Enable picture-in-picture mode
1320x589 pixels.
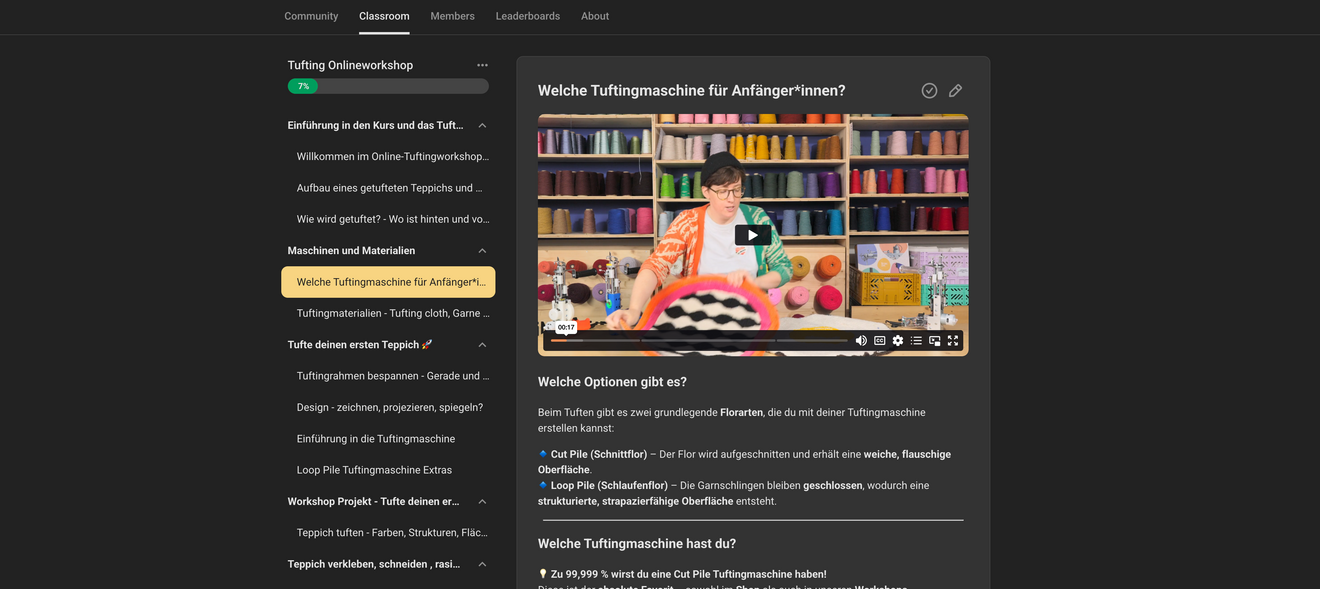(x=934, y=340)
